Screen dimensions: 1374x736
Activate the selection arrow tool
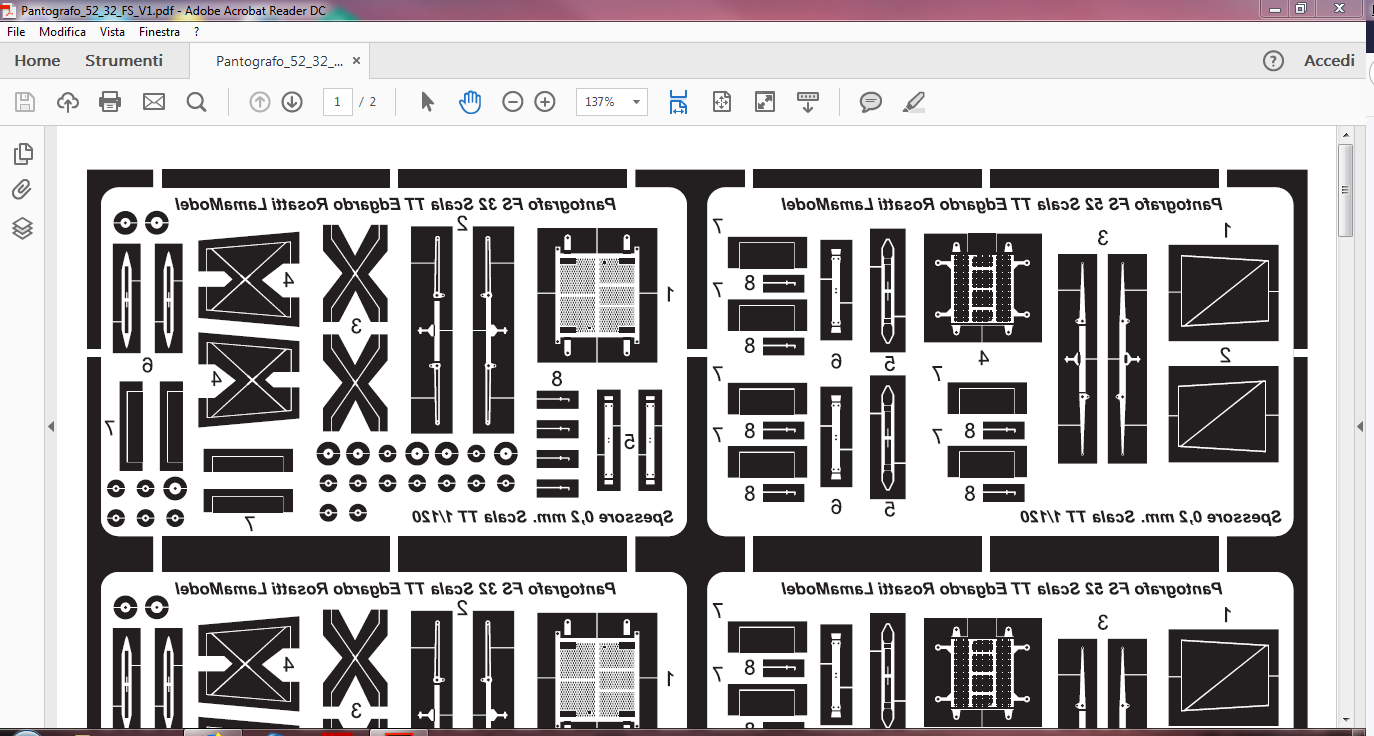[428, 102]
